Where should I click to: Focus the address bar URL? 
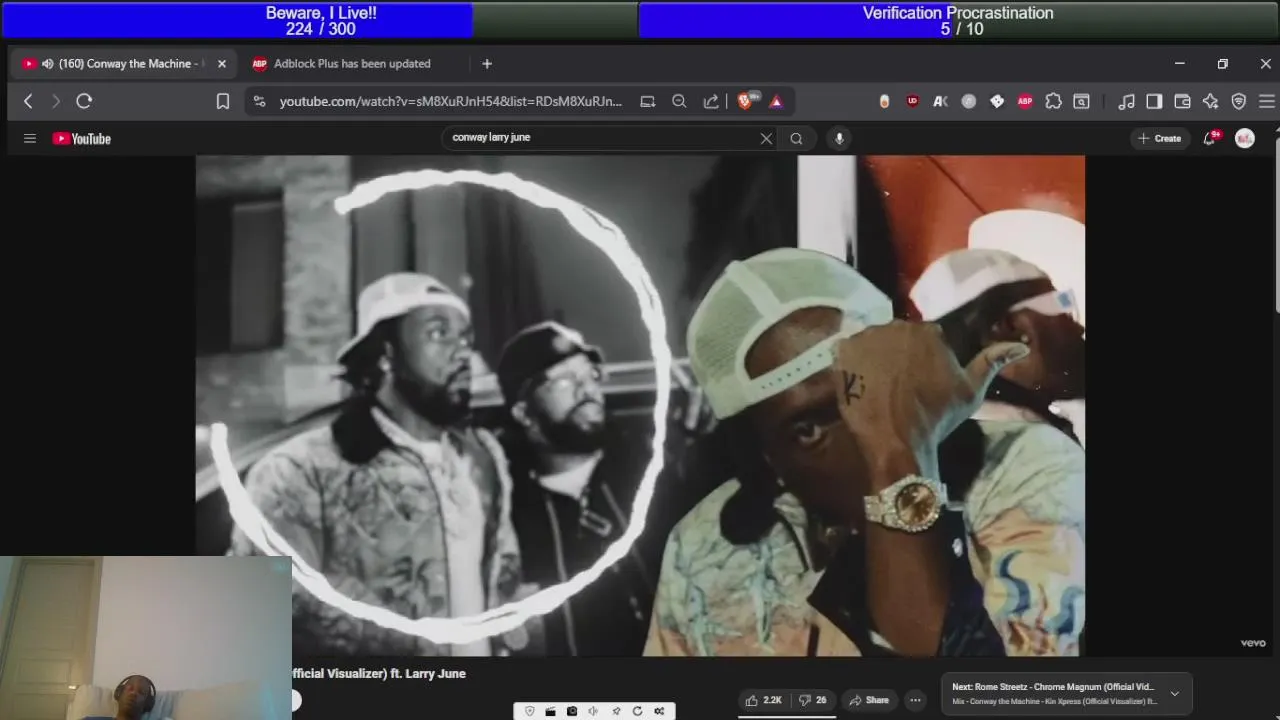[451, 101]
